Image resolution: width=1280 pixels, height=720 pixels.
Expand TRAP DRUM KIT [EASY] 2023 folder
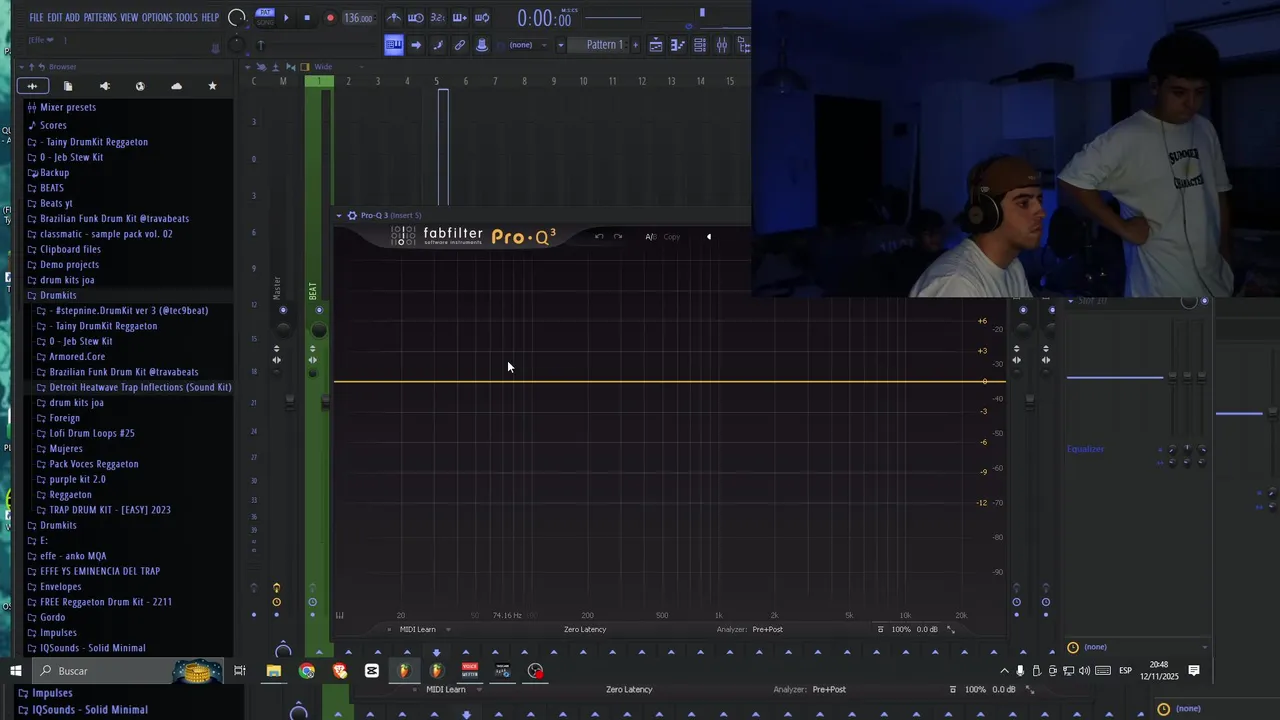(110, 510)
